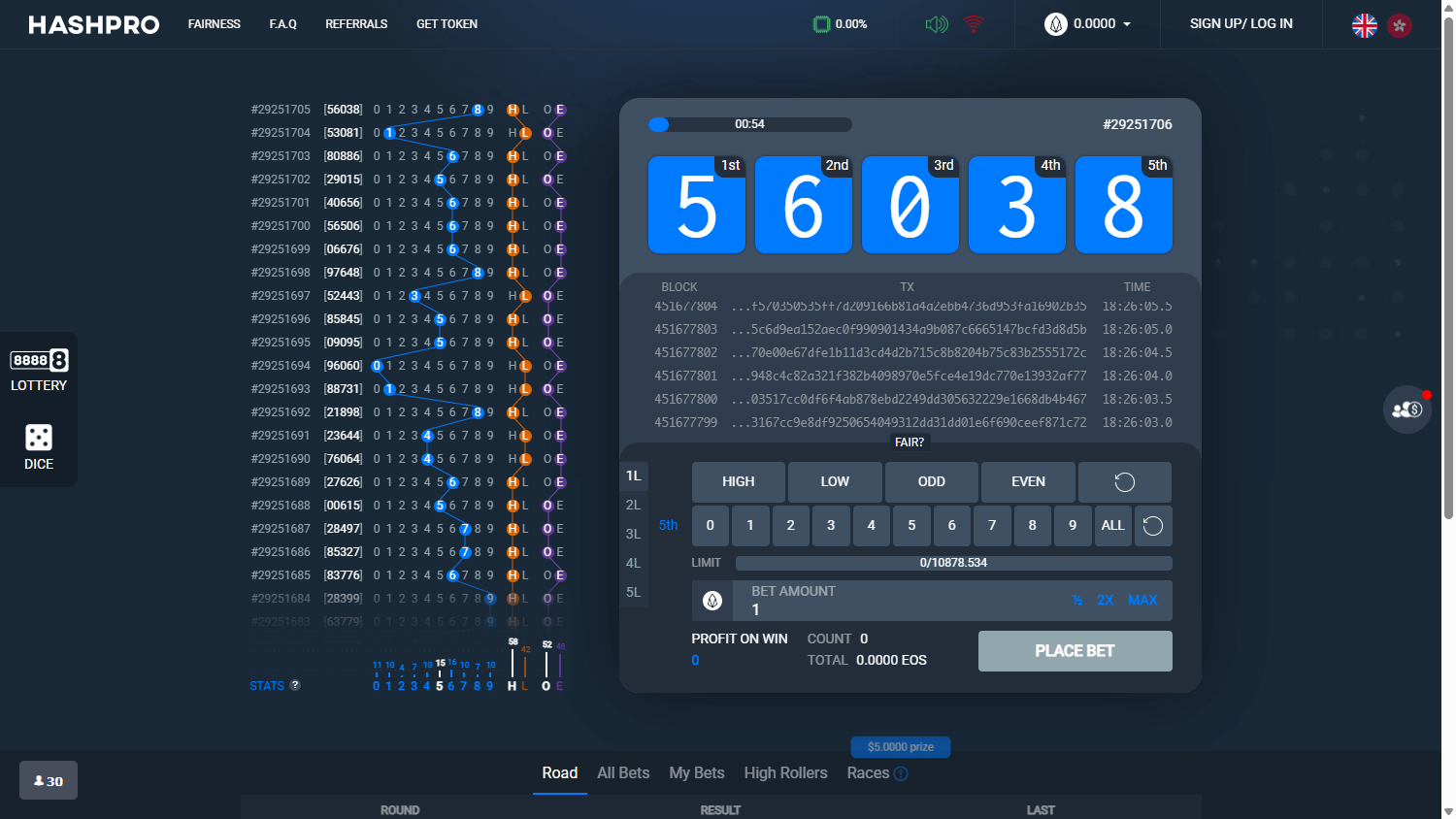Switch to the All Bets tab

(623, 772)
